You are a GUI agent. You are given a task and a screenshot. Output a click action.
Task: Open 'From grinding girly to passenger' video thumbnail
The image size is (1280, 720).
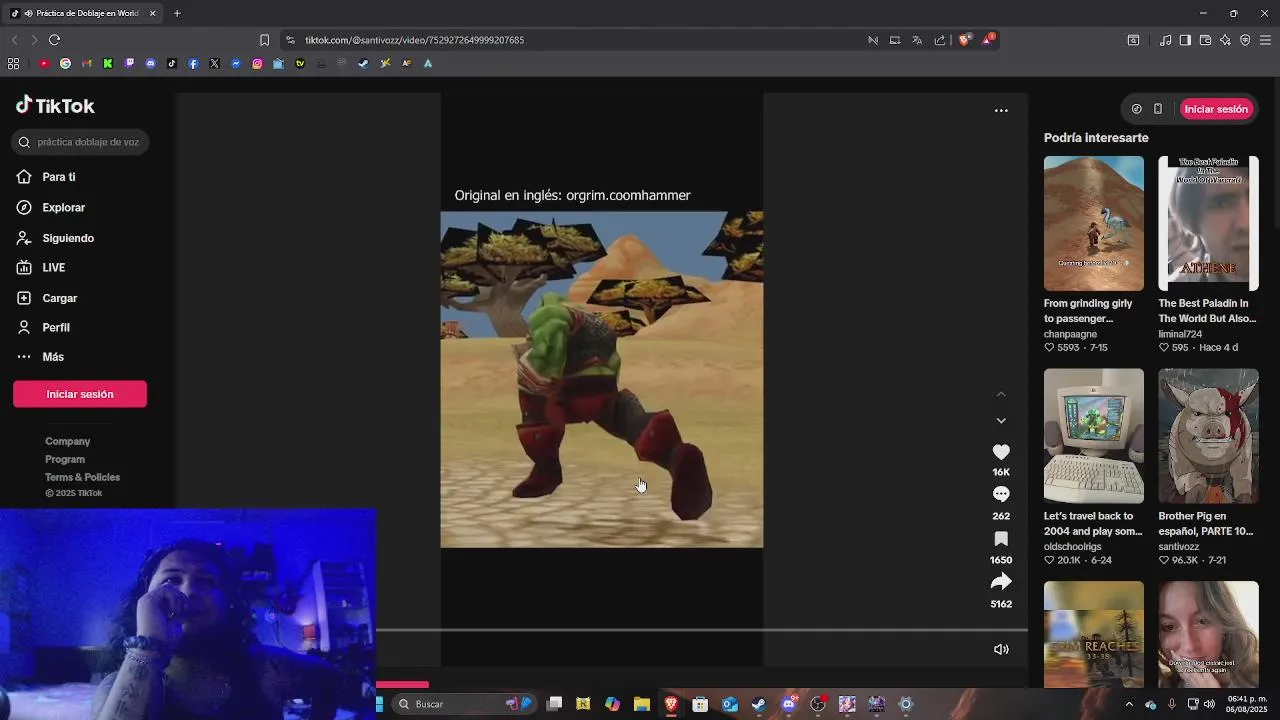[1094, 223]
